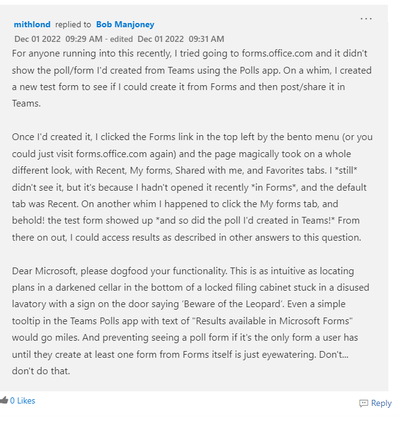Click "forms.office.com" in the first paragraph
The height and width of the screenshot is (421, 400).
coord(277,53)
